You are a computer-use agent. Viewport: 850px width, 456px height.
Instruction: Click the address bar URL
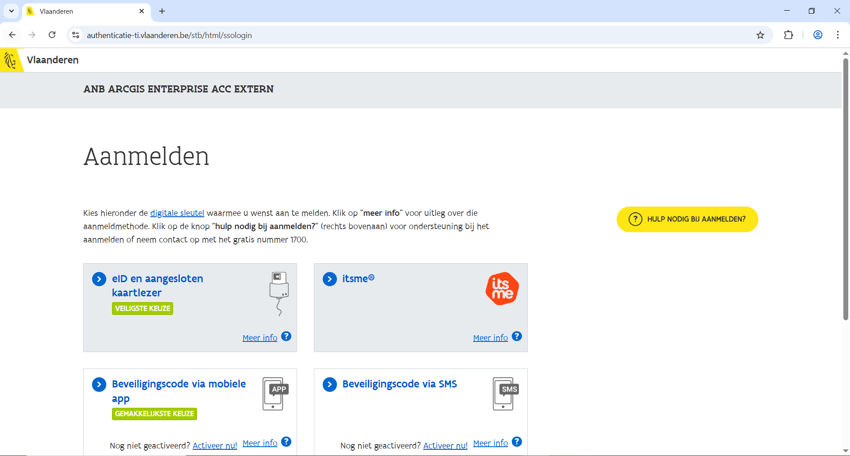click(x=169, y=35)
